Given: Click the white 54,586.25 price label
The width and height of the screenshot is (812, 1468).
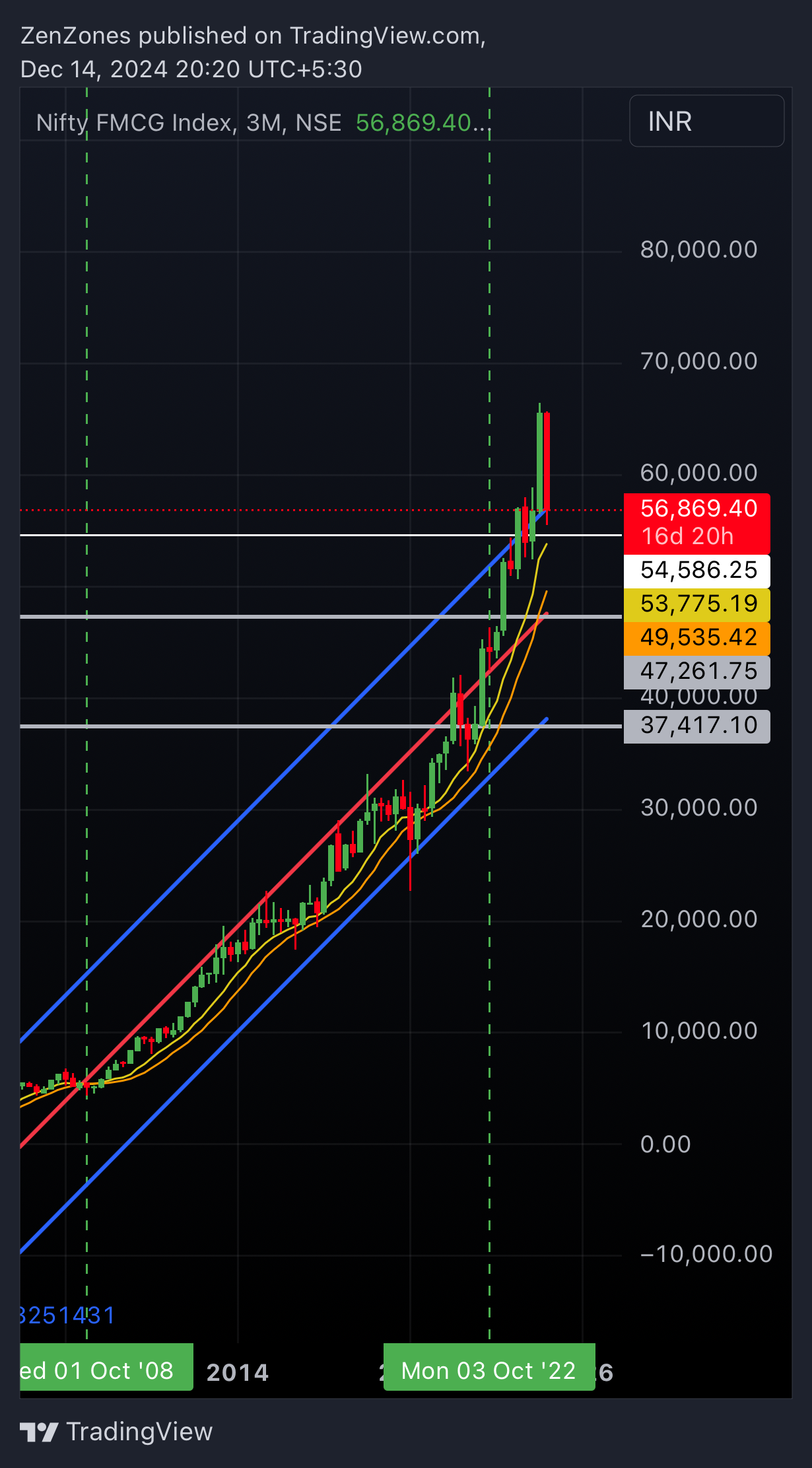Looking at the screenshot, I should 697,570.
